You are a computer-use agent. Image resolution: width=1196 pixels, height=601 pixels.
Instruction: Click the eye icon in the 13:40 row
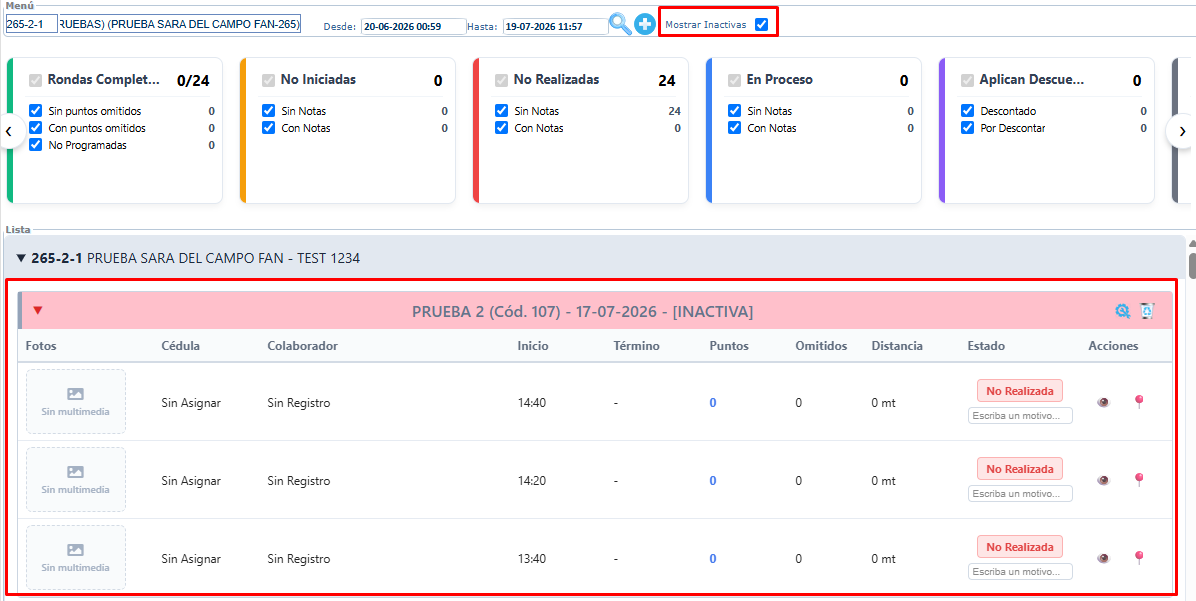coord(1103,558)
